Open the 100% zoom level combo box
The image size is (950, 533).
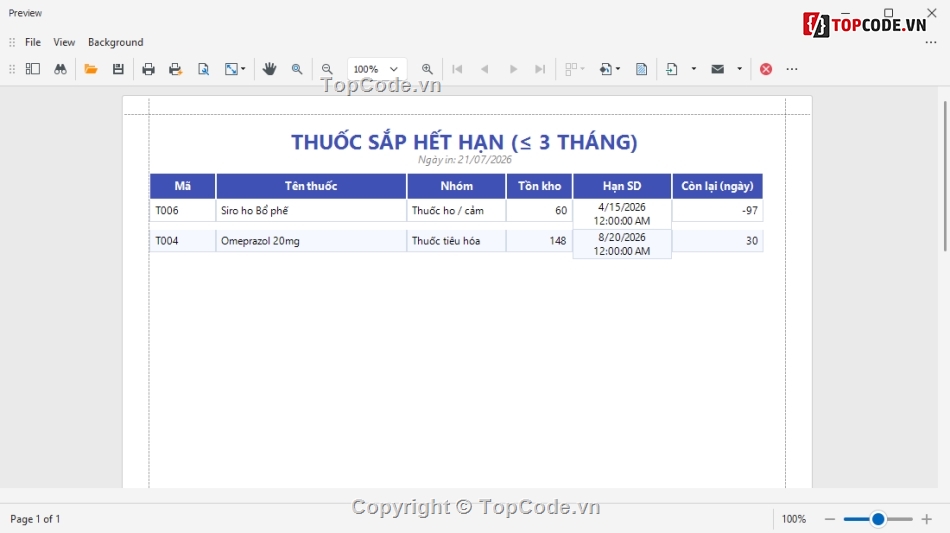377,69
